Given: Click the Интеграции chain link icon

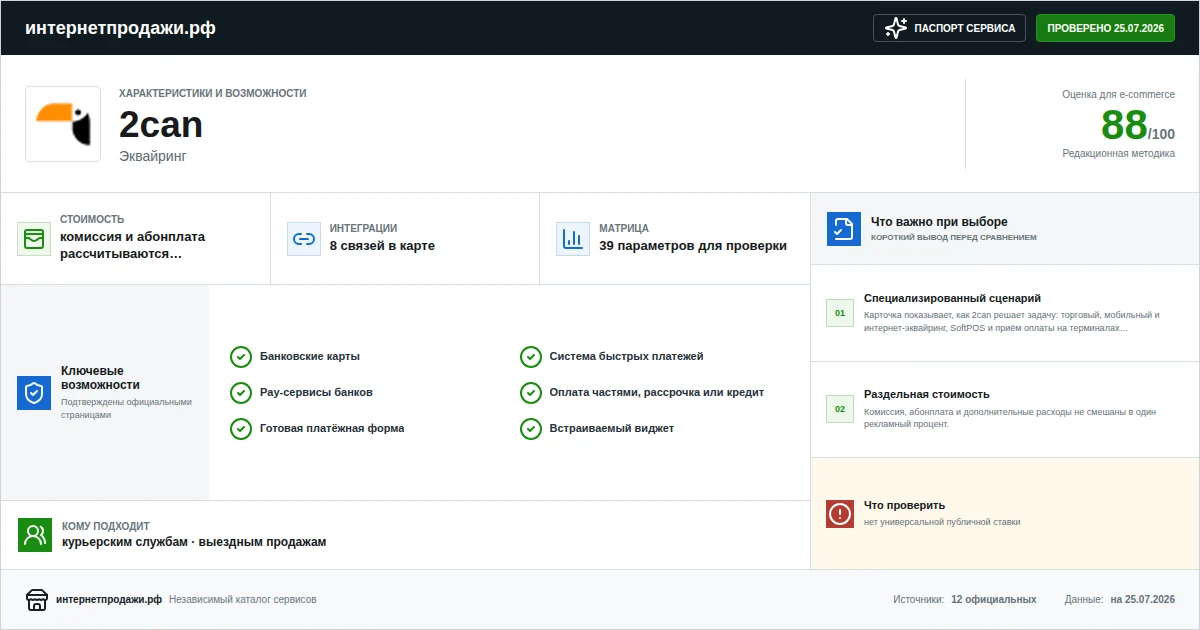Looking at the screenshot, I should click(x=303, y=239).
